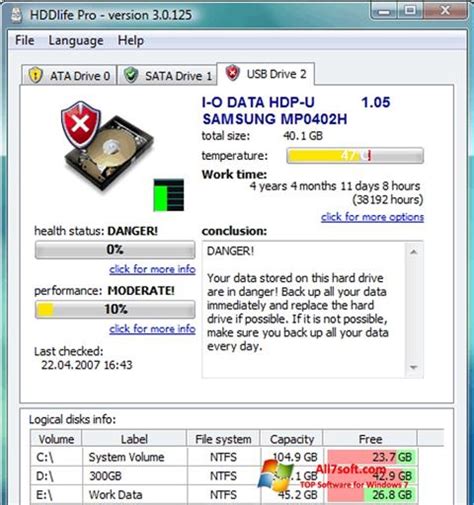
Task: Click the HDDlife app icon in title bar
Action: [16, 15]
